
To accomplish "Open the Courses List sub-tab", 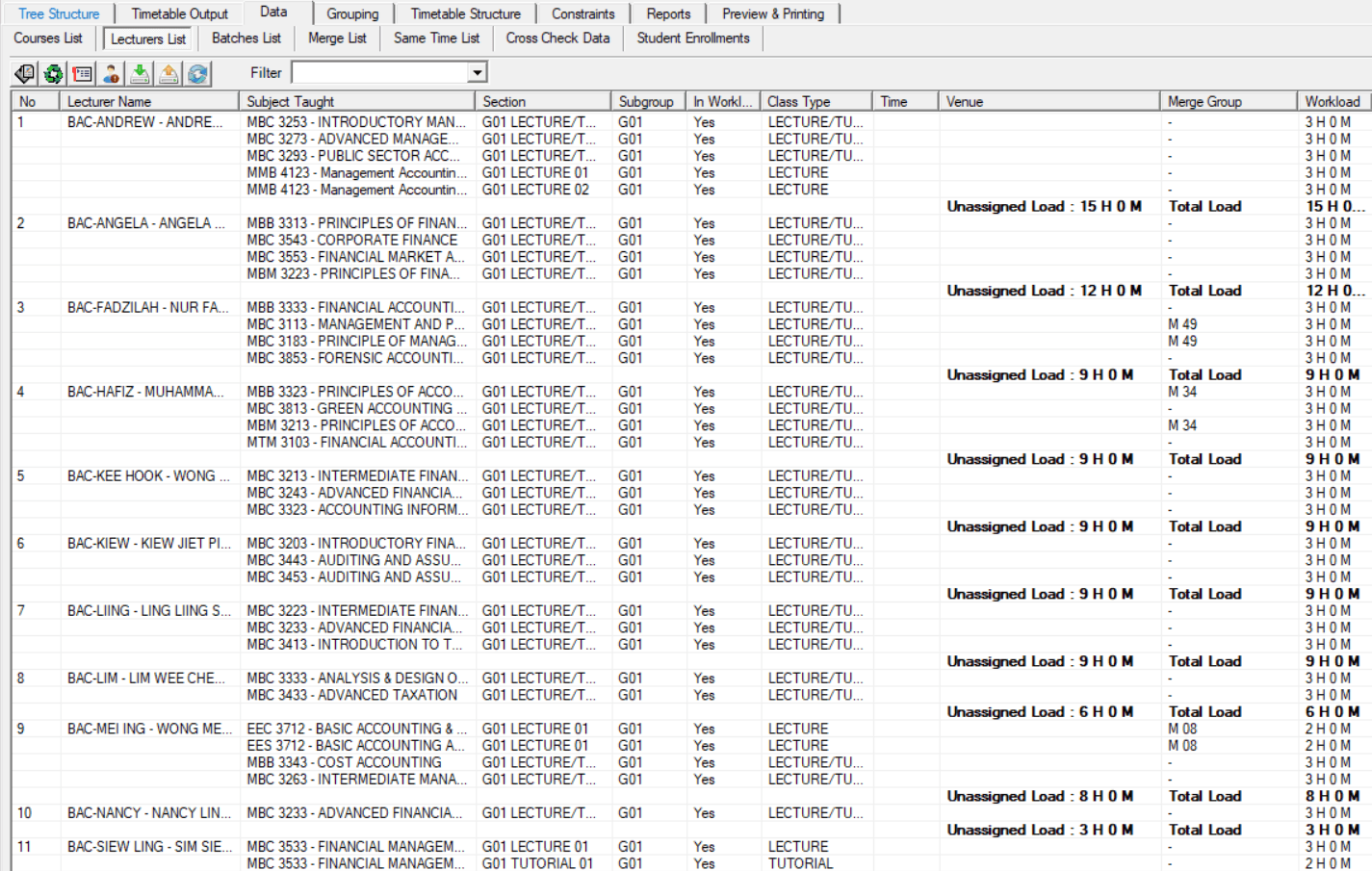I will pos(48,38).
